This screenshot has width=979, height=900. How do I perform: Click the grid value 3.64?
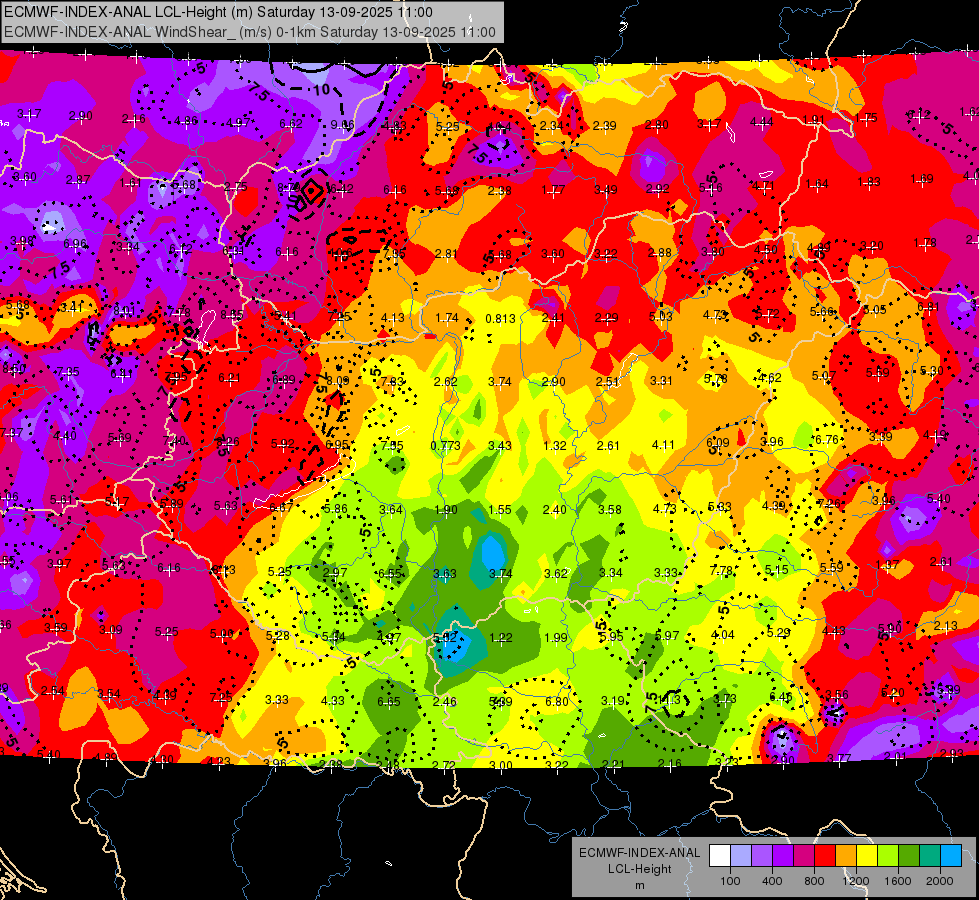point(391,510)
